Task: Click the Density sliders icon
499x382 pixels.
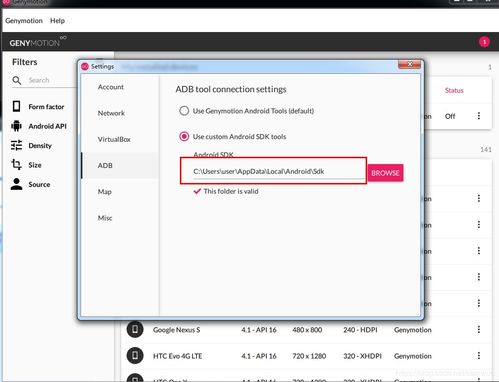Action: click(16, 145)
